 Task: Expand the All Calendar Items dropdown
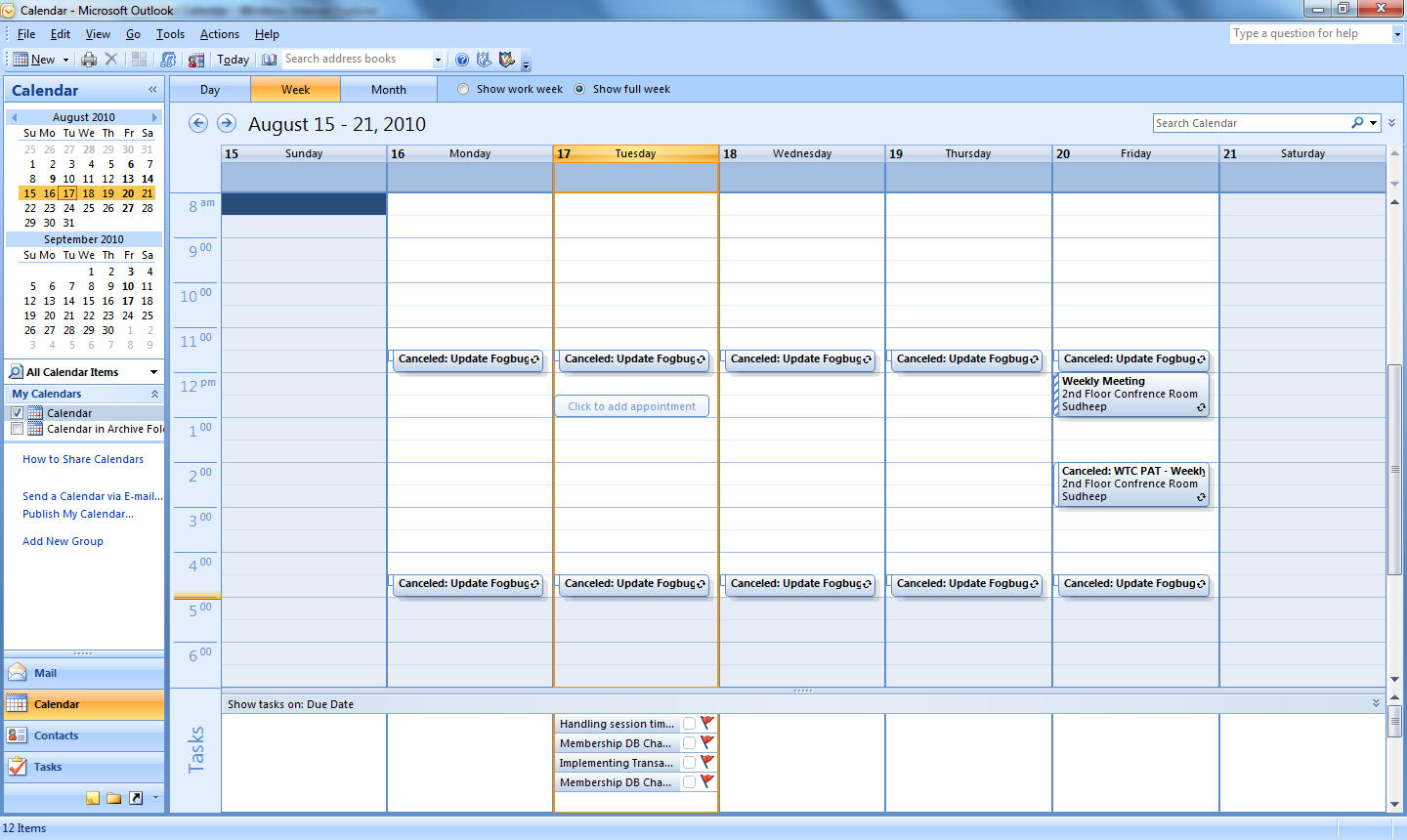(x=153, y=372)
